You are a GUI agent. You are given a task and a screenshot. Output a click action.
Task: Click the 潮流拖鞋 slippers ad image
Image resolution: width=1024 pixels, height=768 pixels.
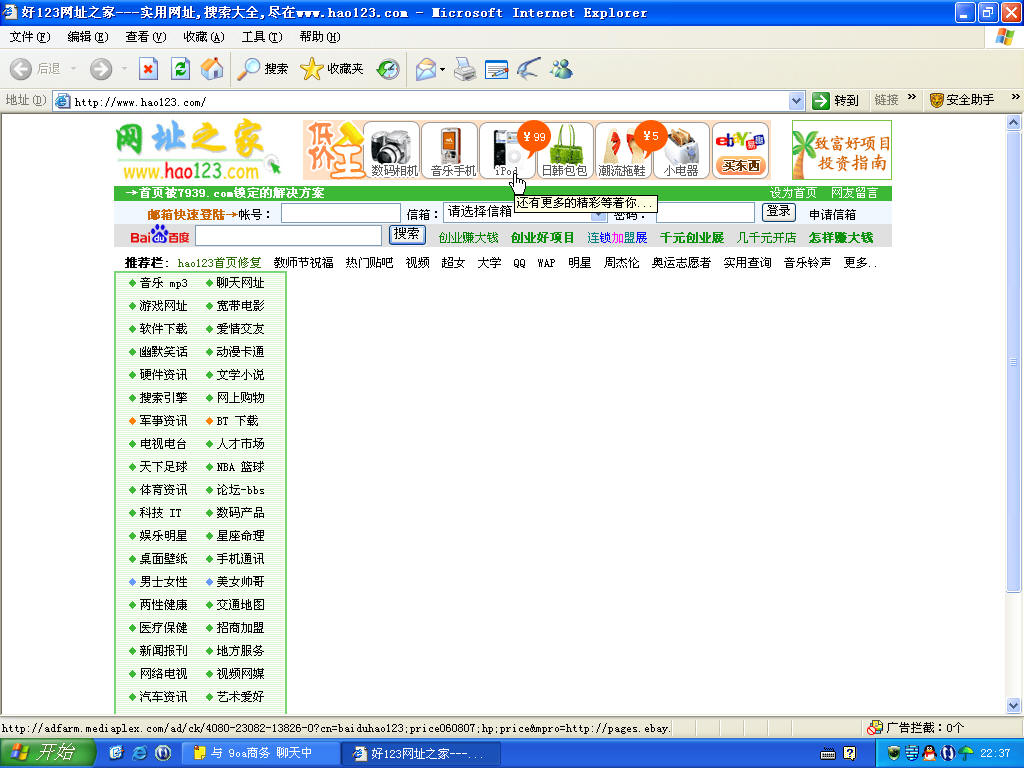pyautogui.click(x=622, y=151)
